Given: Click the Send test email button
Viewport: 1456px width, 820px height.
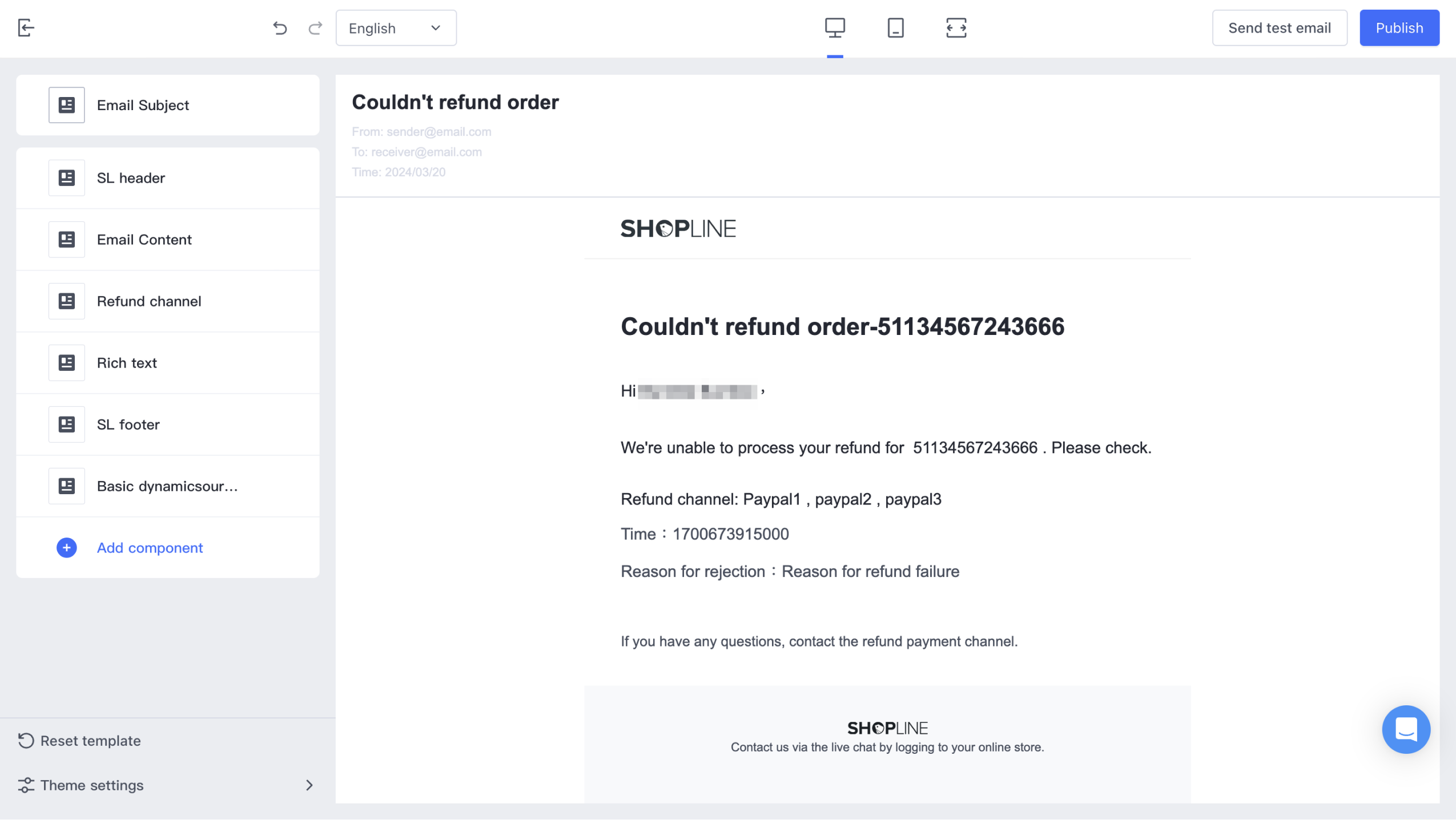Looking at the screenshot, I should pos(1279,28).
